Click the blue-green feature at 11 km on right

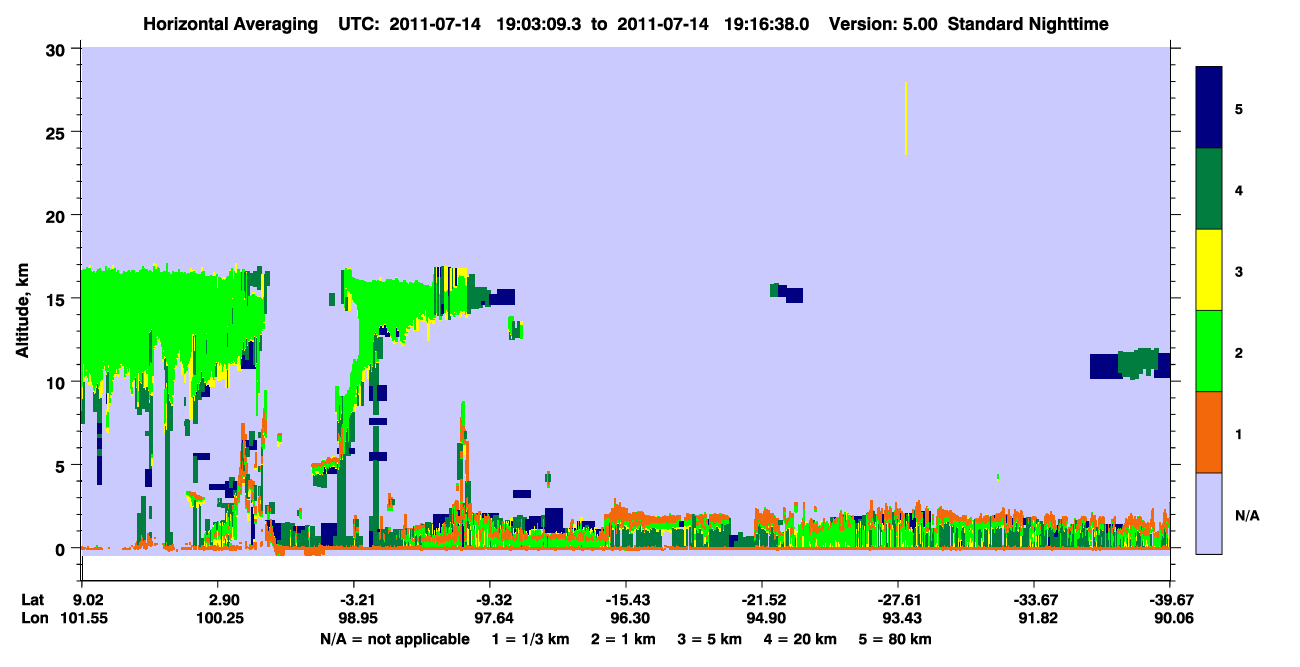(x=1130, y=364)
